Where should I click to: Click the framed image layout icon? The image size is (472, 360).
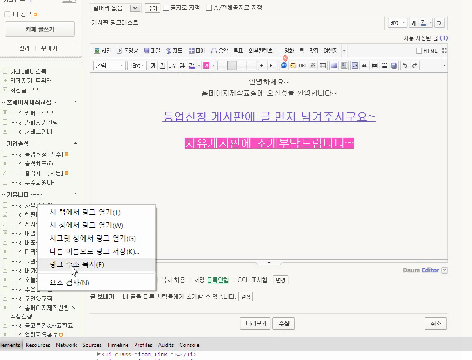(355, 65)
